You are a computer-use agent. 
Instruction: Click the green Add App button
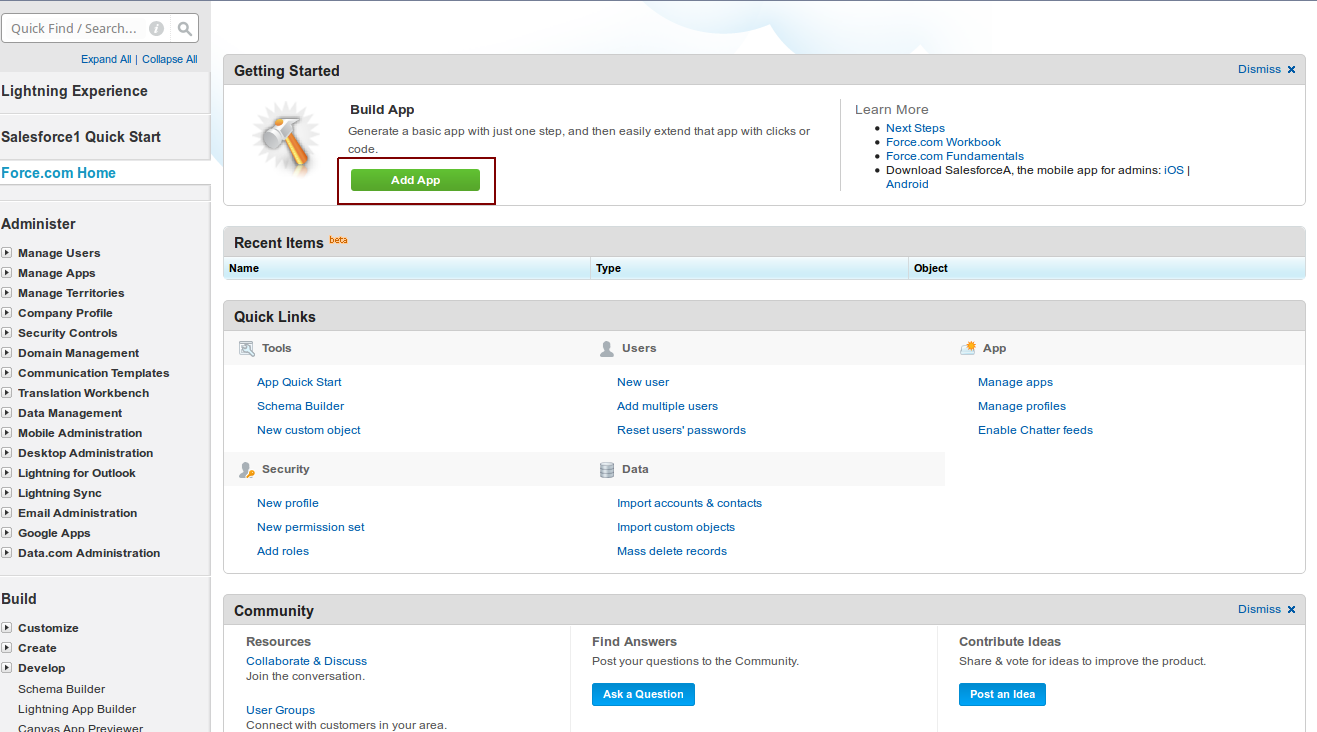click(415, 180)
